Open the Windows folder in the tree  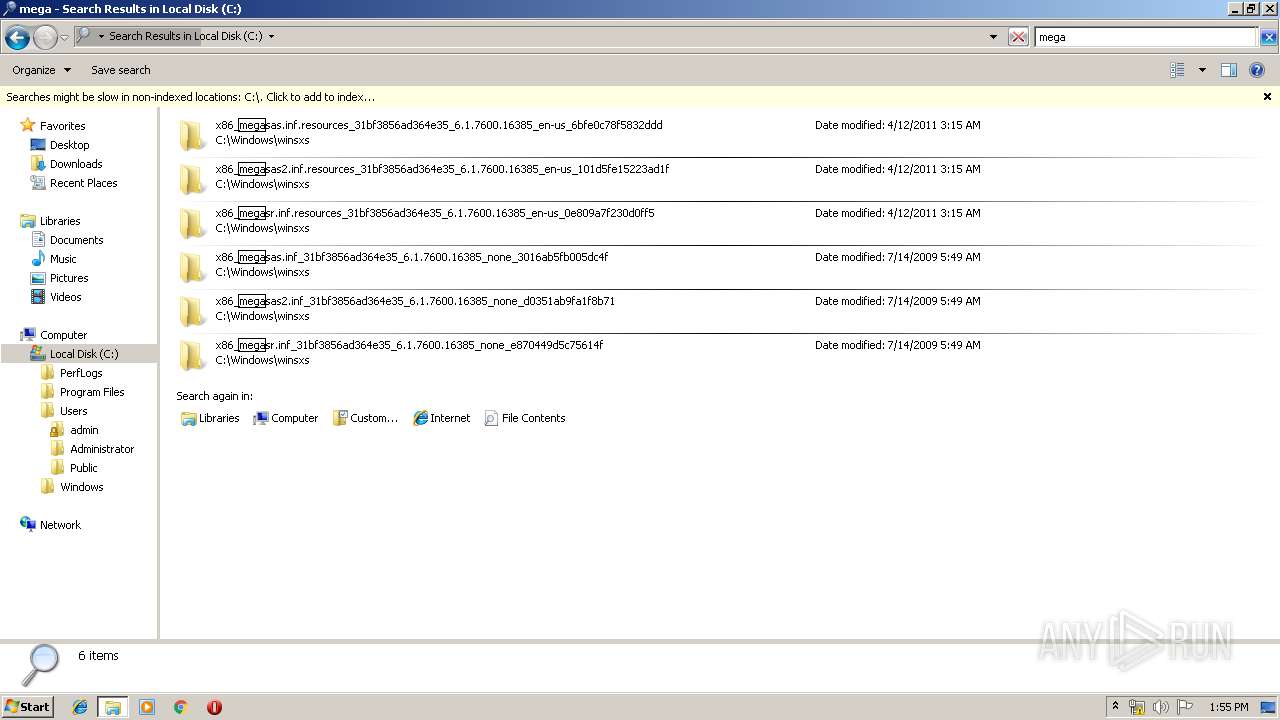81,487
